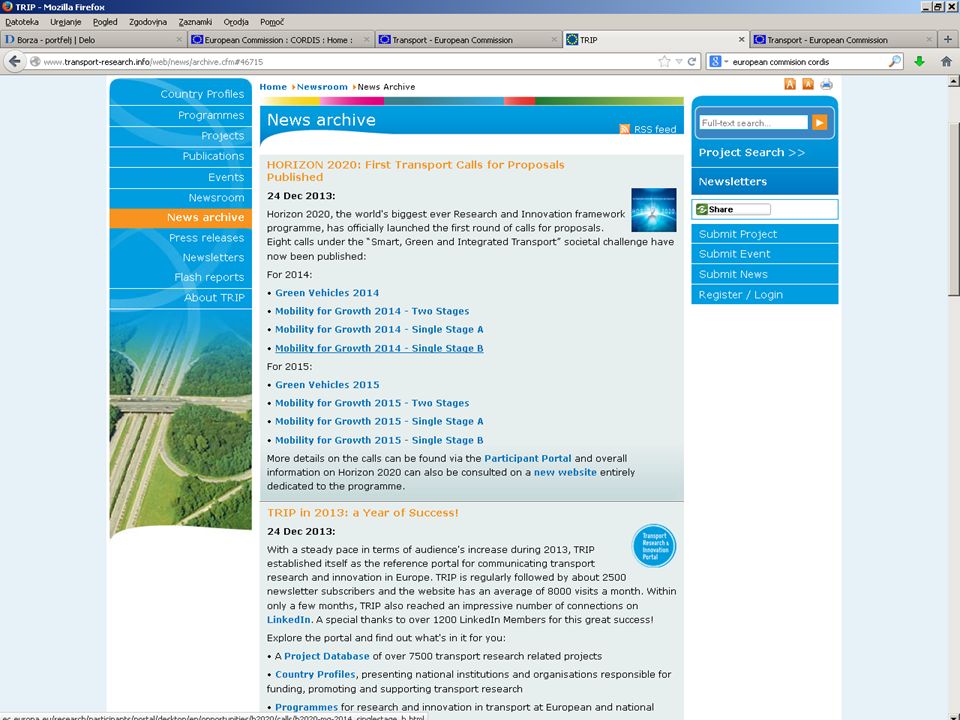Open the Google search engine selector

pos(718,61)
